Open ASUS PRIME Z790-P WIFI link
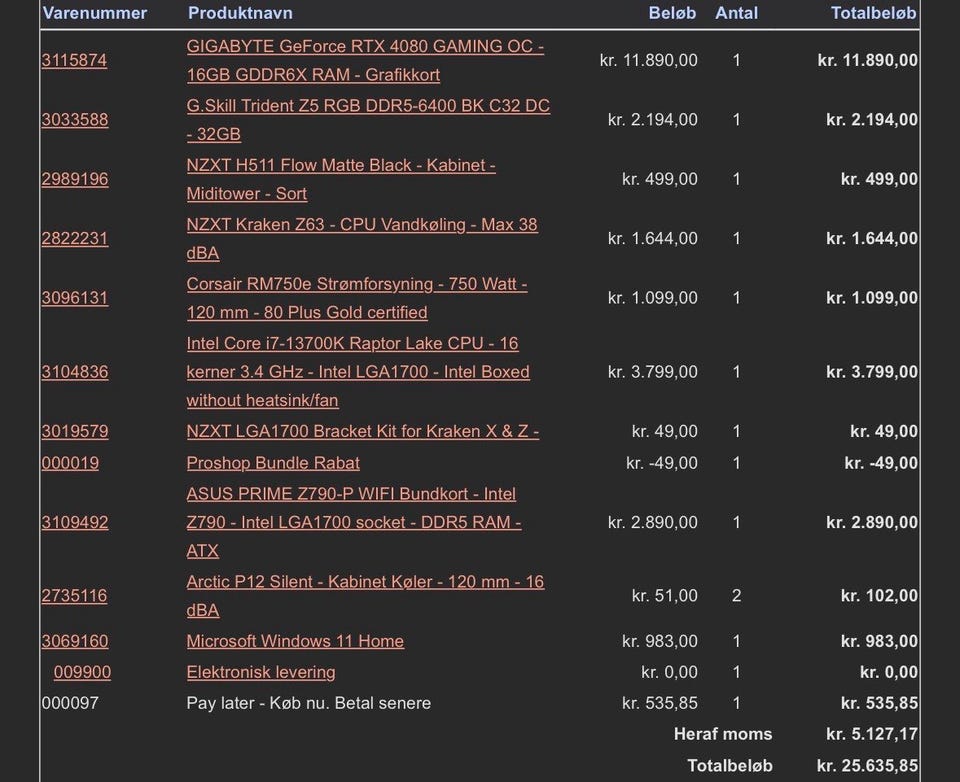The height and width of the screenshot is (782, 960). (354, 522)
